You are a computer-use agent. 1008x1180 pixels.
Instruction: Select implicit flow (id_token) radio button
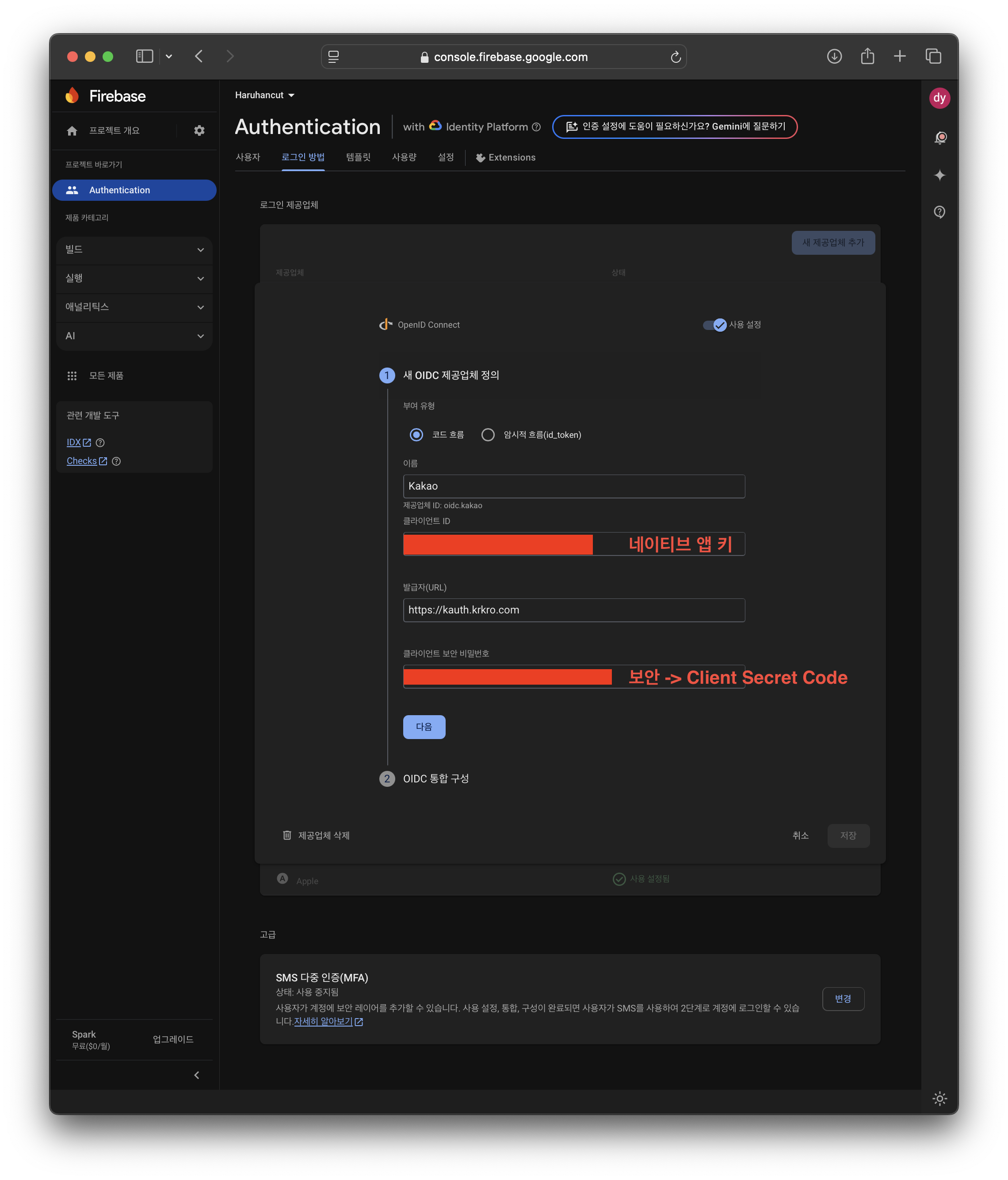click(x=488, y=434)
